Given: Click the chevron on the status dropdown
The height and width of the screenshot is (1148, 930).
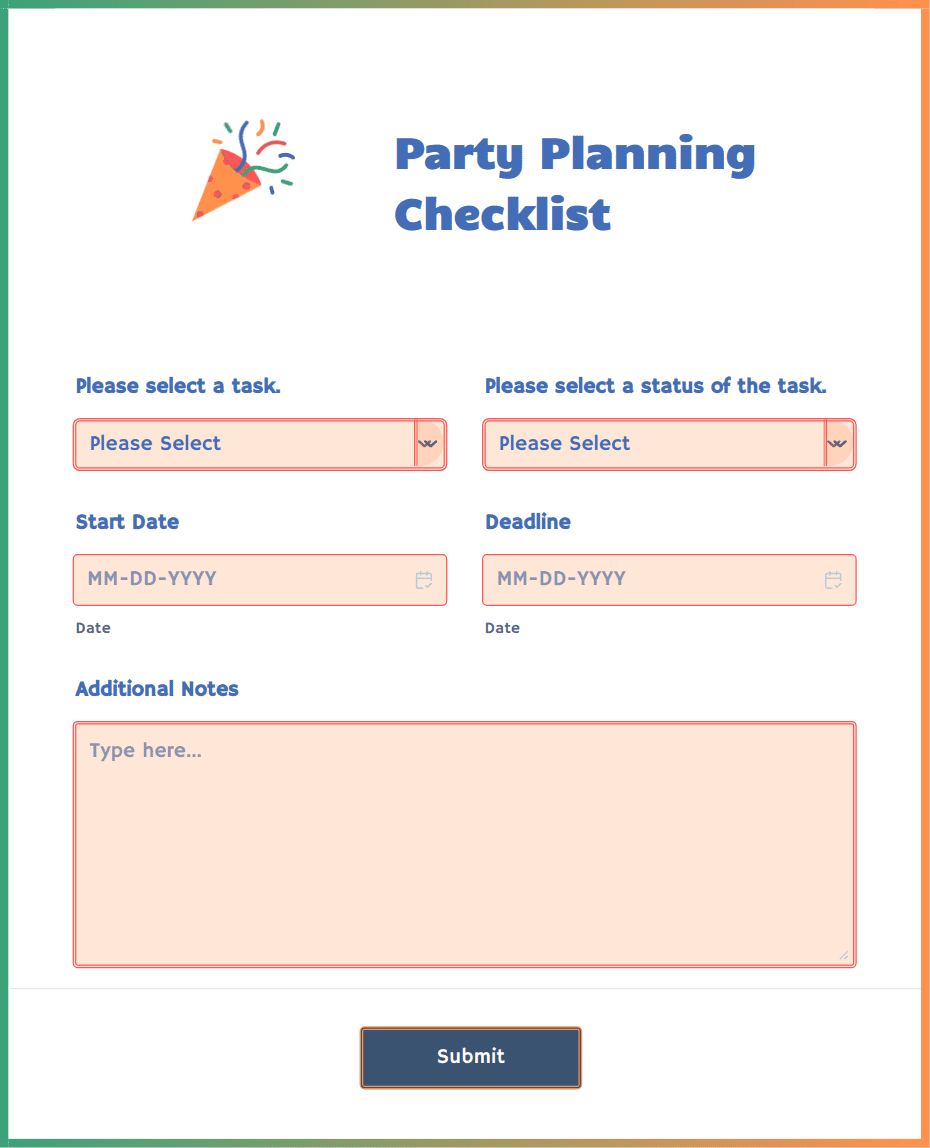Looking at the screenshot, I should click(x=839, y=444).
